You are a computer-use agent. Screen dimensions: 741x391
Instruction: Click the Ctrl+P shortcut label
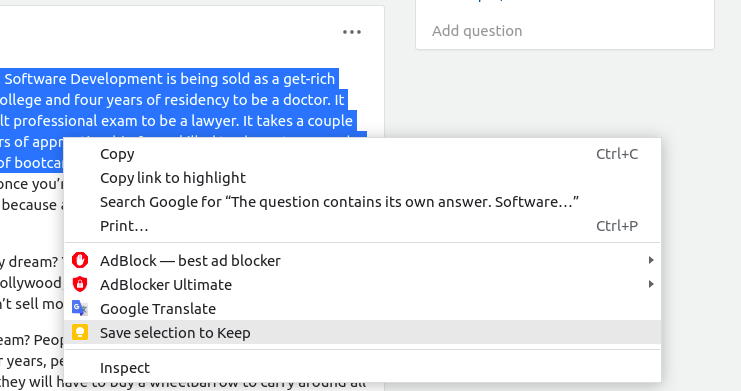click(617, 226)
